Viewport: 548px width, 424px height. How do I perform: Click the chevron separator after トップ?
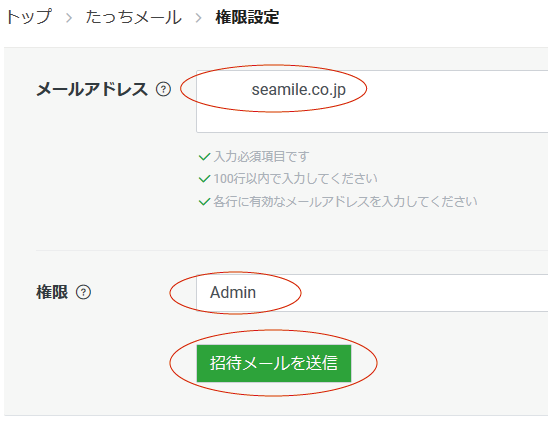click(69, 17)
